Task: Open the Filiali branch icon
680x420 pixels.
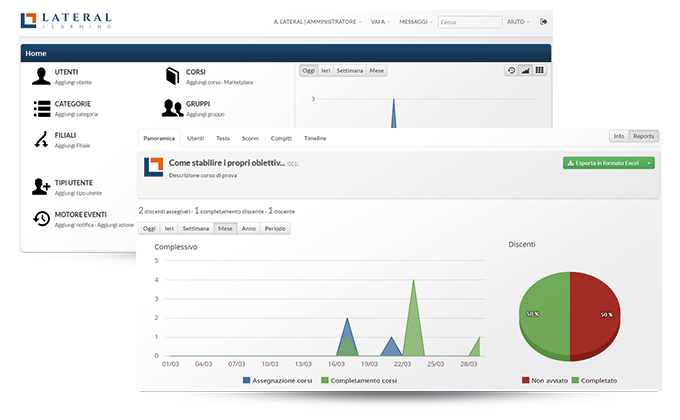Action: click(42, 140)
